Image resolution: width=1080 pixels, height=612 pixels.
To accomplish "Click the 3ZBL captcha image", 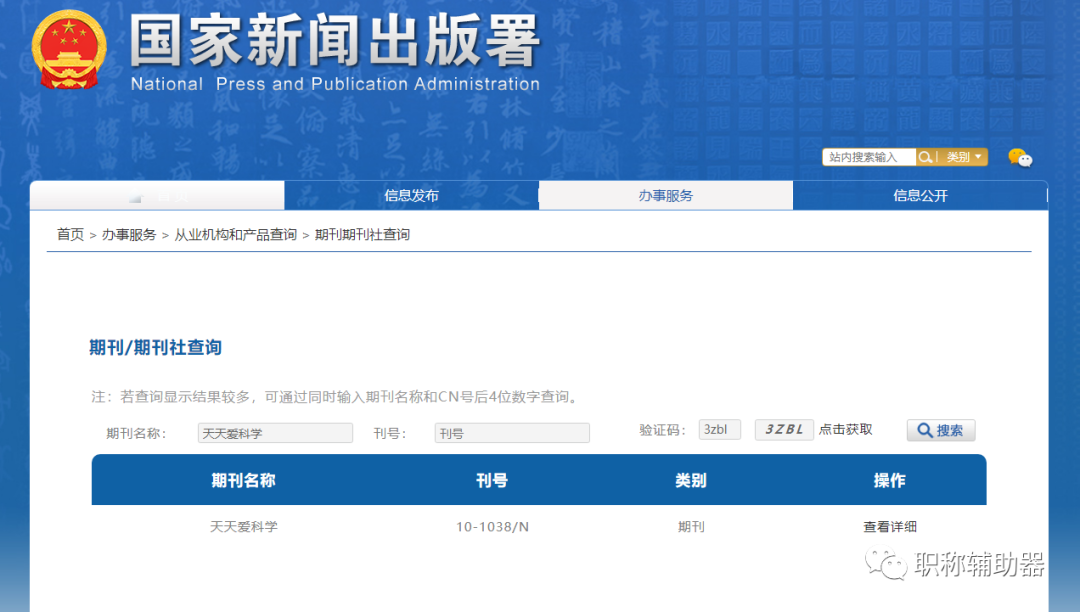I will (783, 429).
